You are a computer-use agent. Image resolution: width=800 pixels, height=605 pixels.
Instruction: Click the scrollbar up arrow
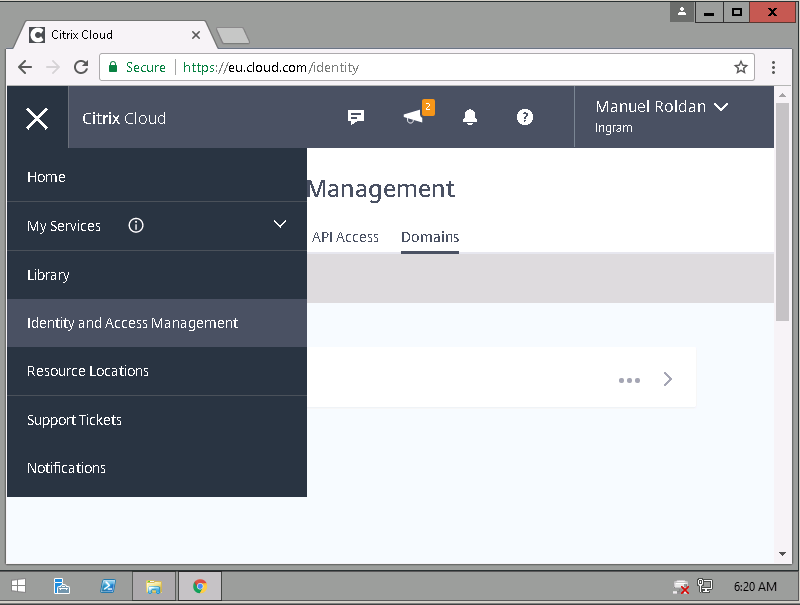782,95
